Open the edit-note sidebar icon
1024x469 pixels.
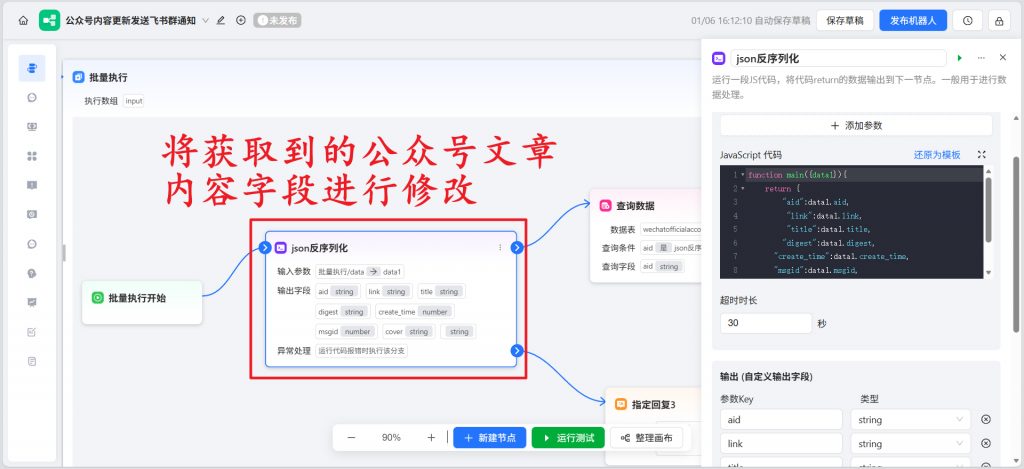(32, 332)
